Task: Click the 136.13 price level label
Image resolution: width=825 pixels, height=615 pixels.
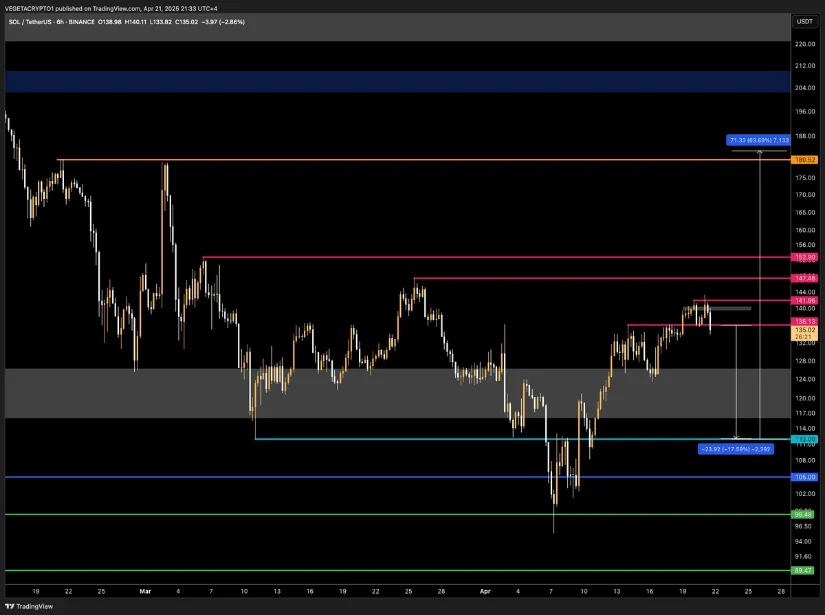Action: [x=804, y=321]
